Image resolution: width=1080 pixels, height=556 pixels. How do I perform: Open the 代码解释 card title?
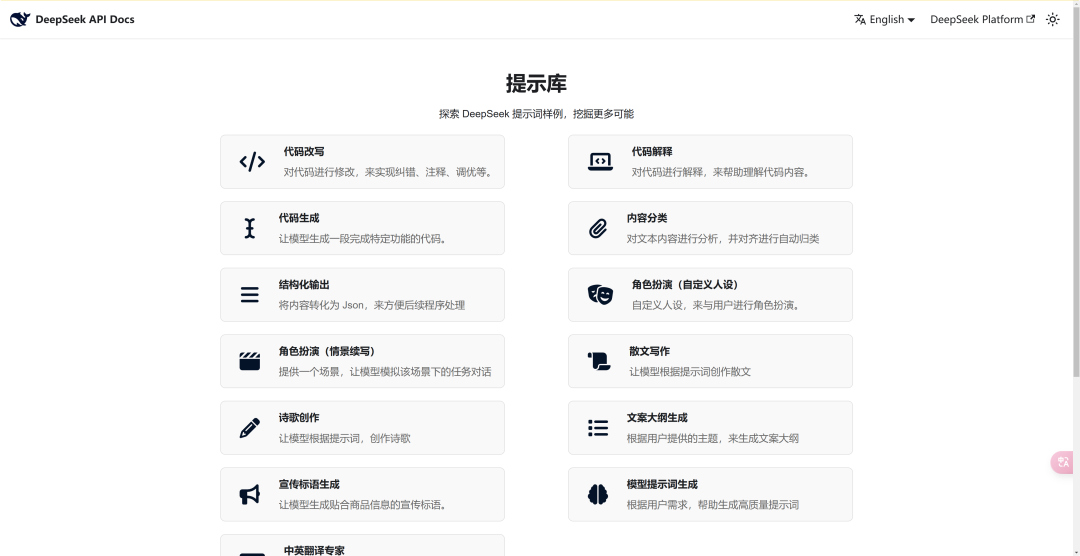click(652, 152)
